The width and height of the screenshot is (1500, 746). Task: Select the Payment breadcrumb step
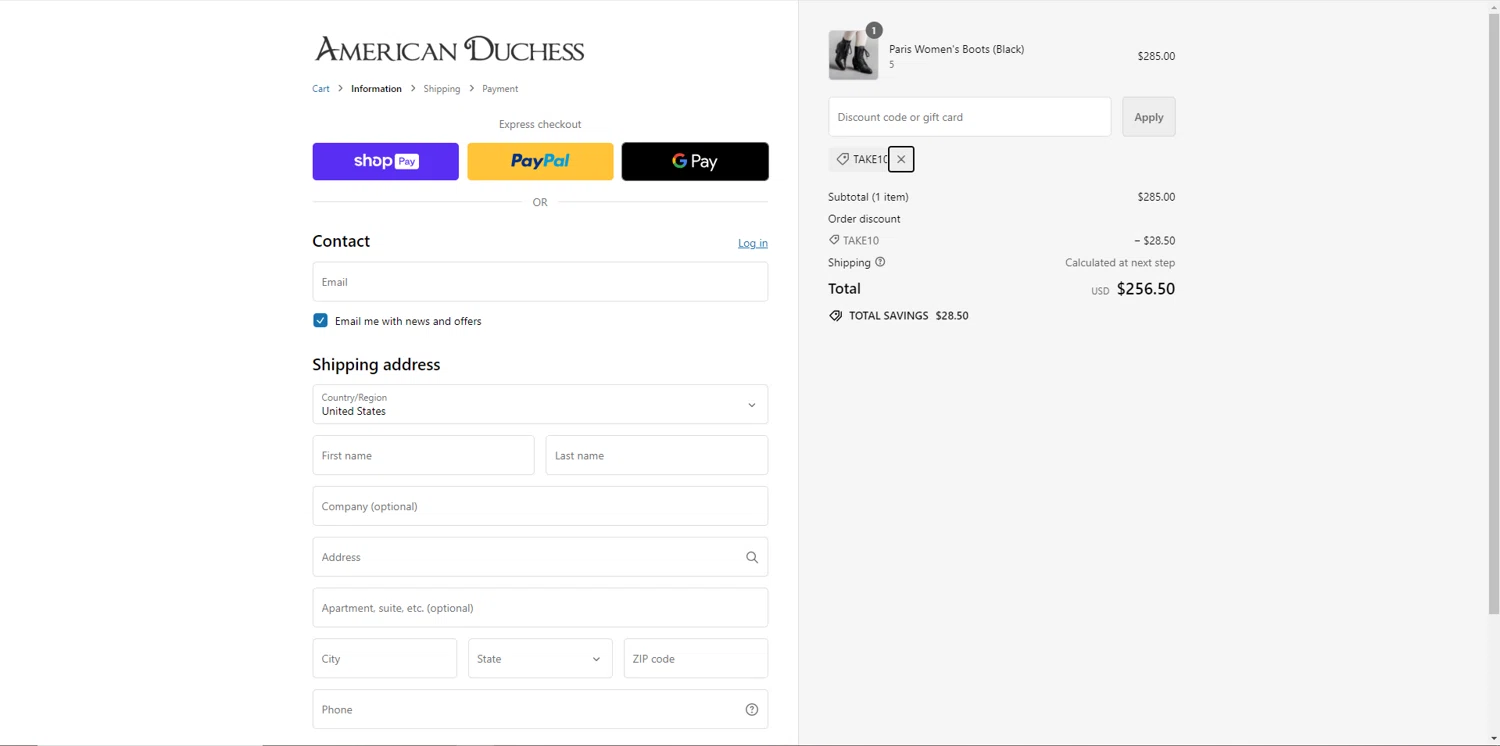[x=500, y=89]
